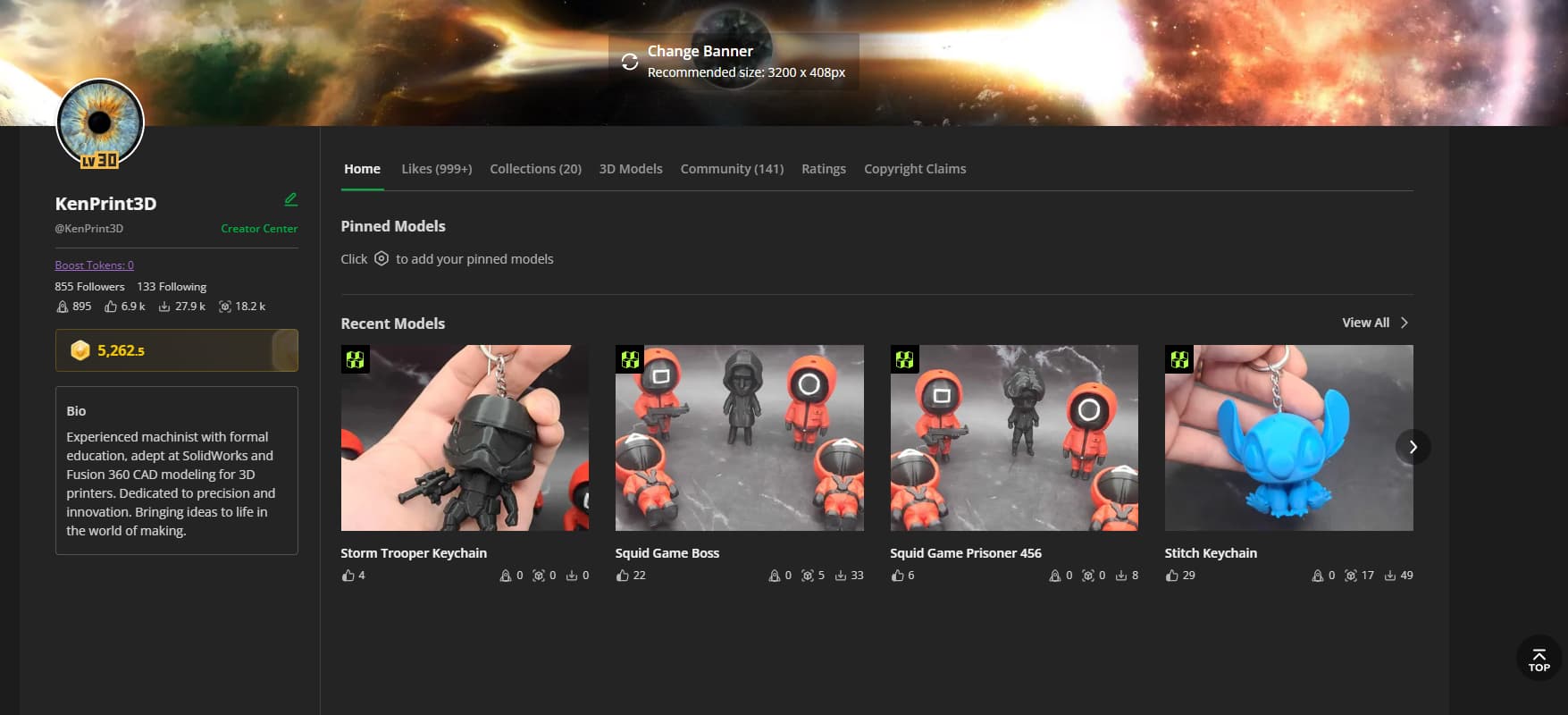Open the Likes (999+) tab
This screenshot has width=1568, height=715.
click(x=436, y=169)
